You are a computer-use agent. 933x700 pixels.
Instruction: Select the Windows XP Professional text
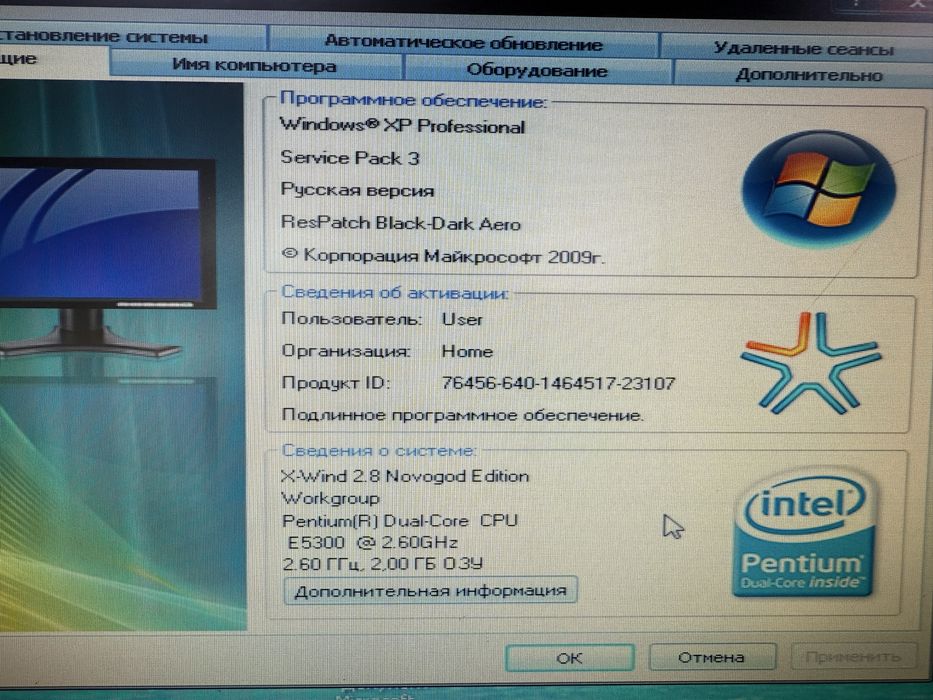(x=402, y=126)
